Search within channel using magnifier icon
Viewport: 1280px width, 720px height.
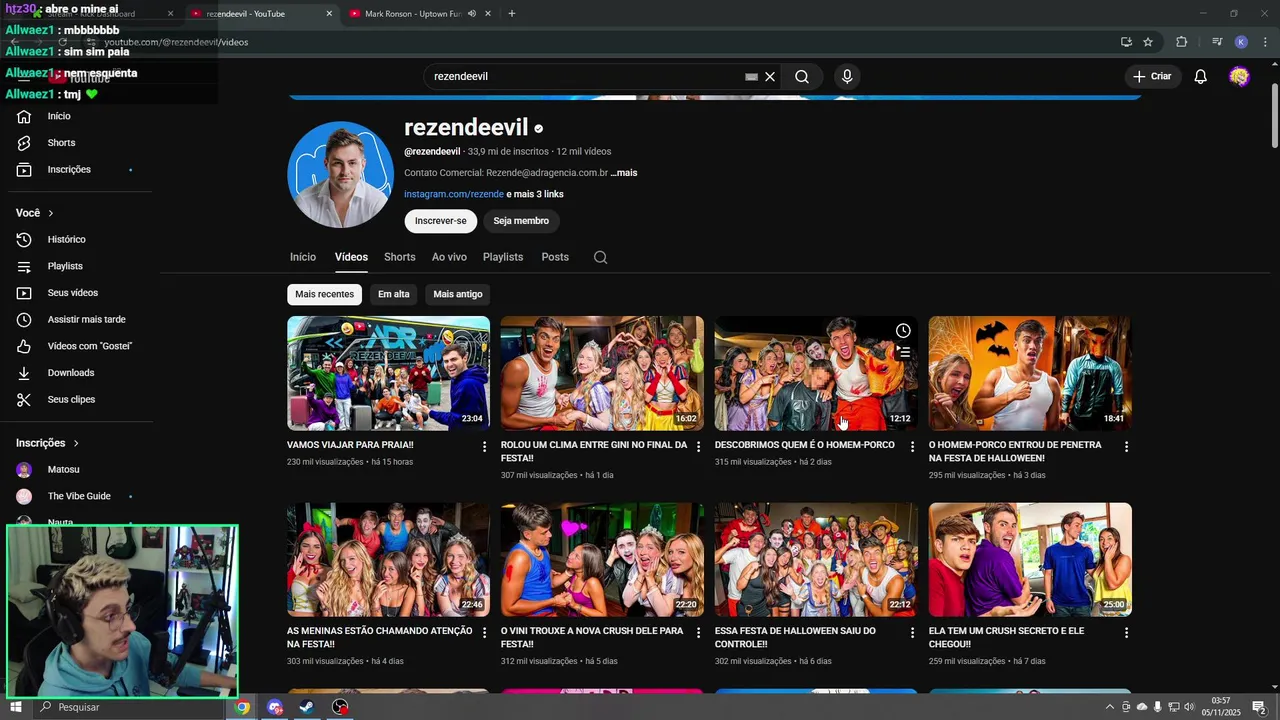[600, 257]
